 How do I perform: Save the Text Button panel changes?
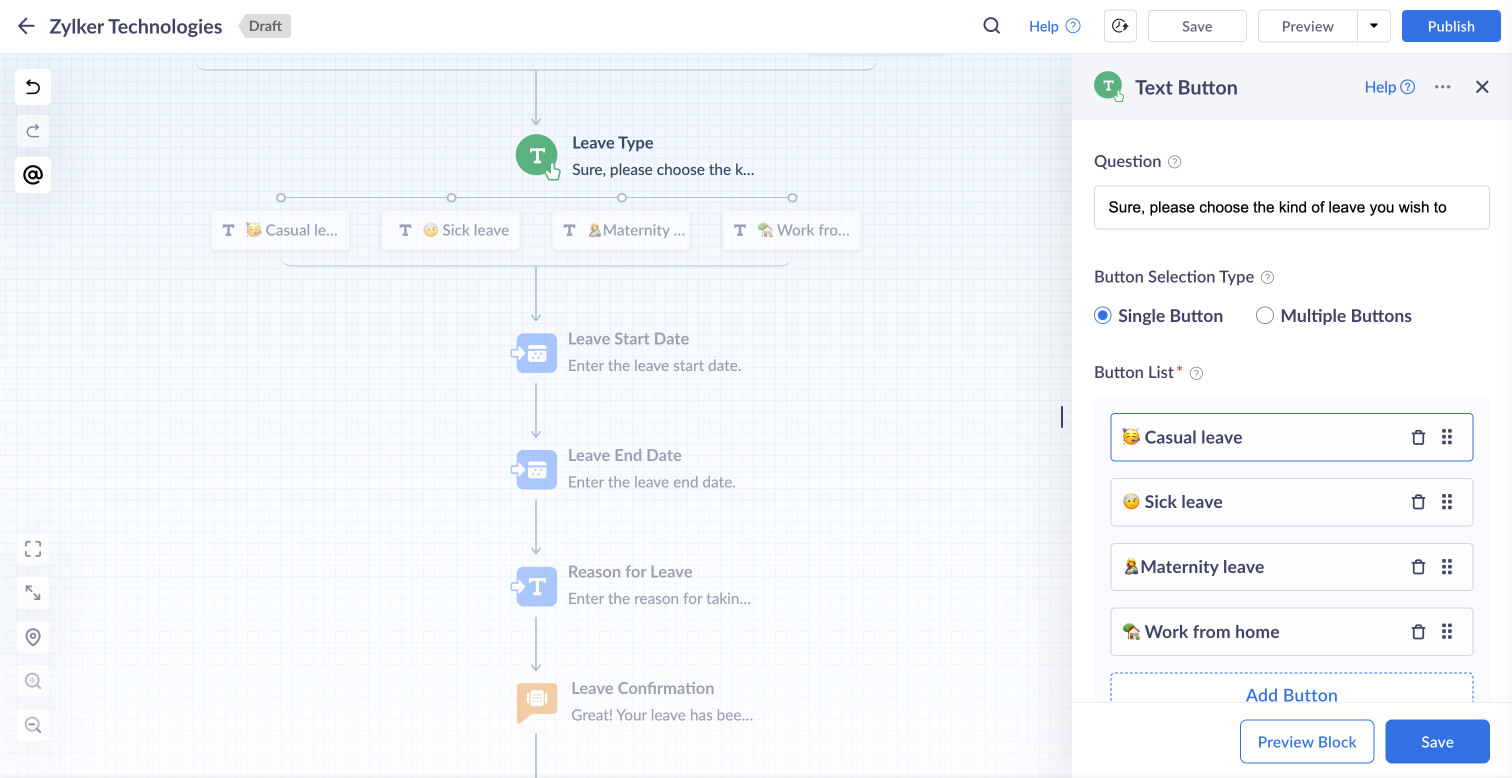[x=1437, y=742]
